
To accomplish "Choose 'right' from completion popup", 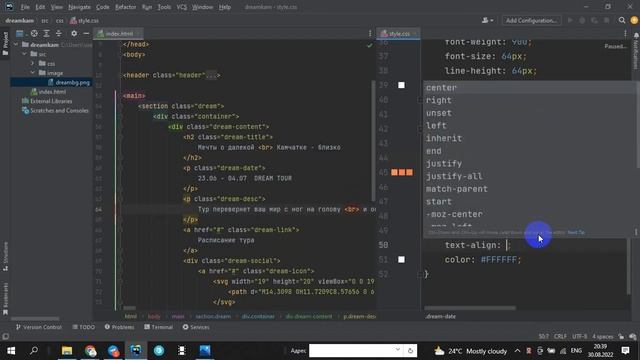I will 529,100.
